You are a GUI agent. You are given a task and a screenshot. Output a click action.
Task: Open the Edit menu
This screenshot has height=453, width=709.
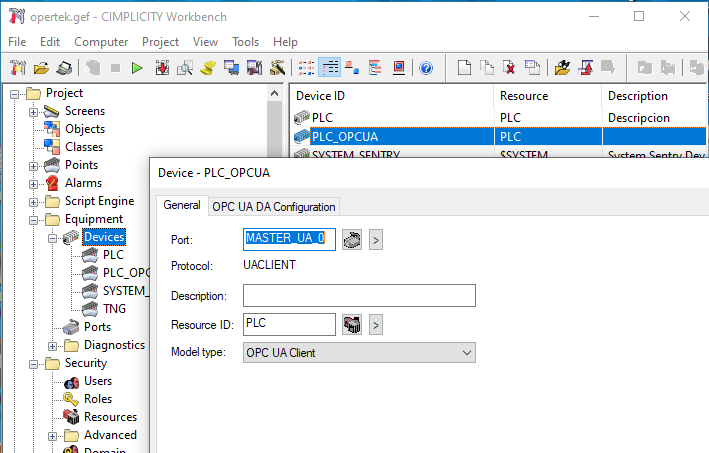pos(50,42)
